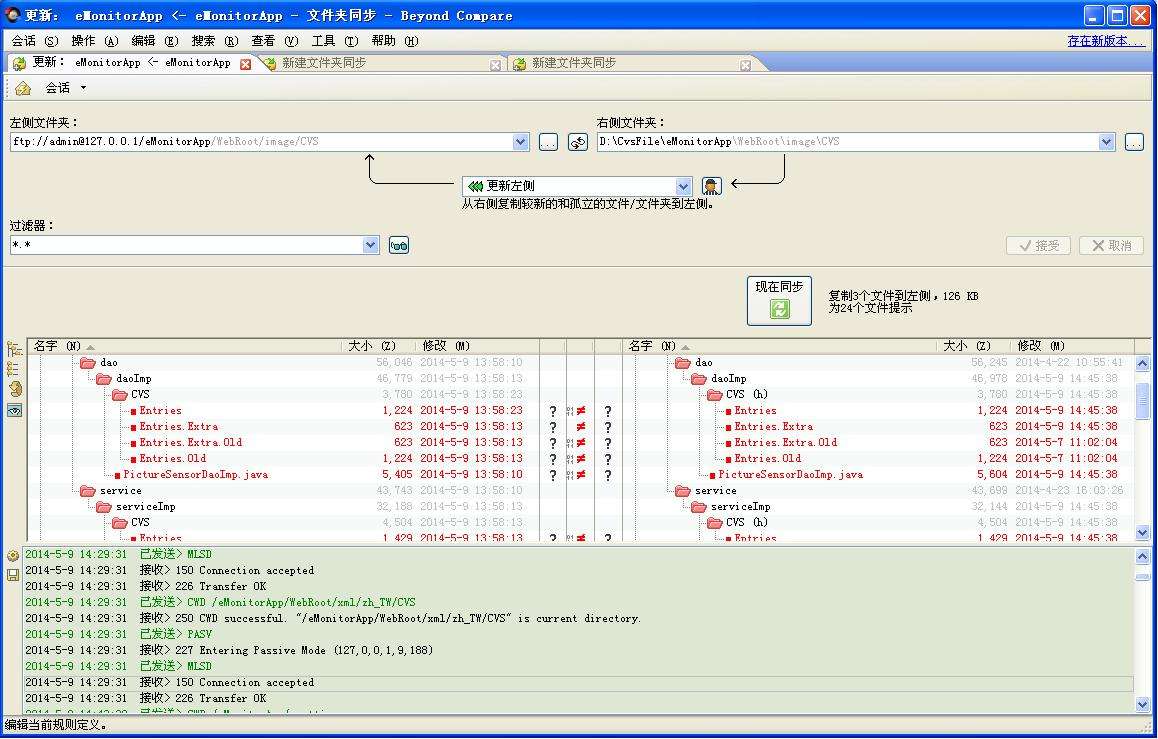The width and height of the screenshot is (1158, 739).
Task: Close the first 新建文件夹同步 tab
Action: click(495, 65)
